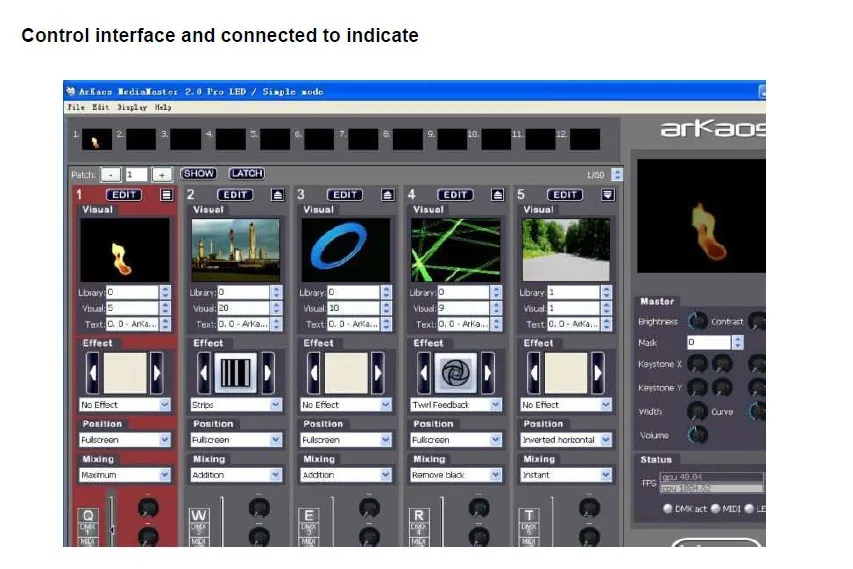Viewport: 853px width, 569px height.
Task: Toggle the SHOW button
Action: click(x=199, y=174)
